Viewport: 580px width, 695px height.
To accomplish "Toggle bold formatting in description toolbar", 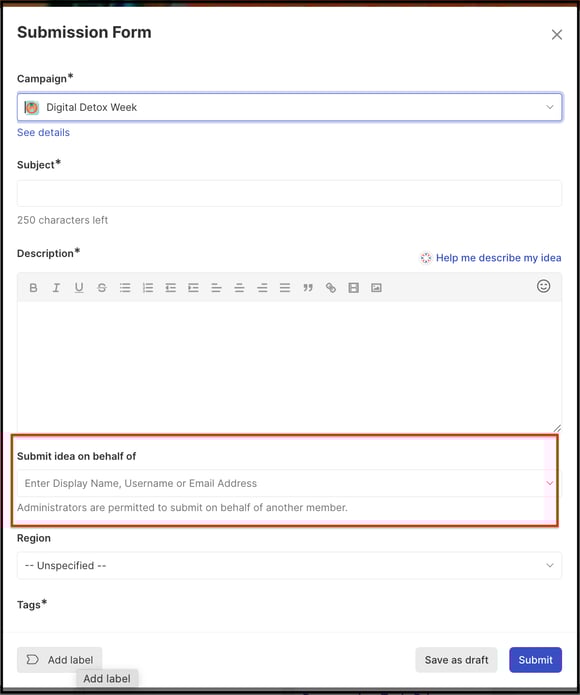I will 33,288.
